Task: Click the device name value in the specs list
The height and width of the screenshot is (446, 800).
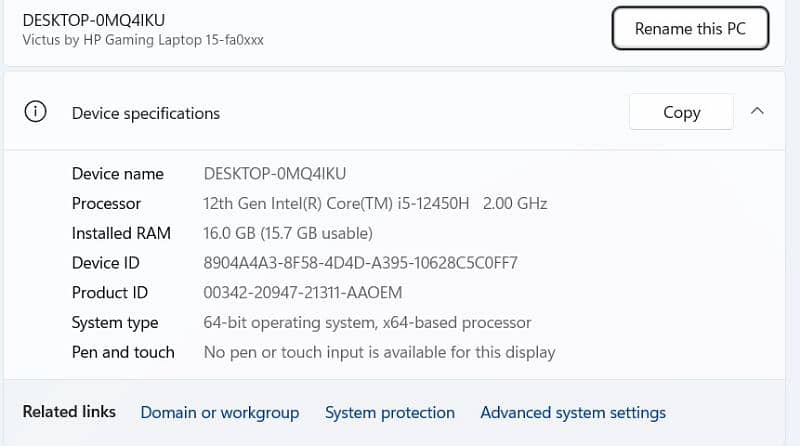Action: click(274, 173)
